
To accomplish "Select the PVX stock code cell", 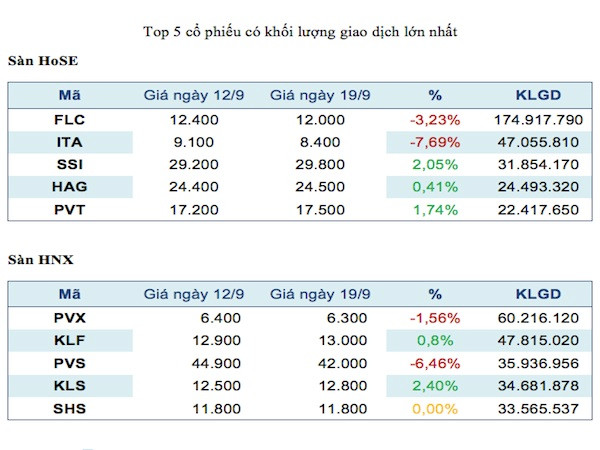I will click(62, 317).
